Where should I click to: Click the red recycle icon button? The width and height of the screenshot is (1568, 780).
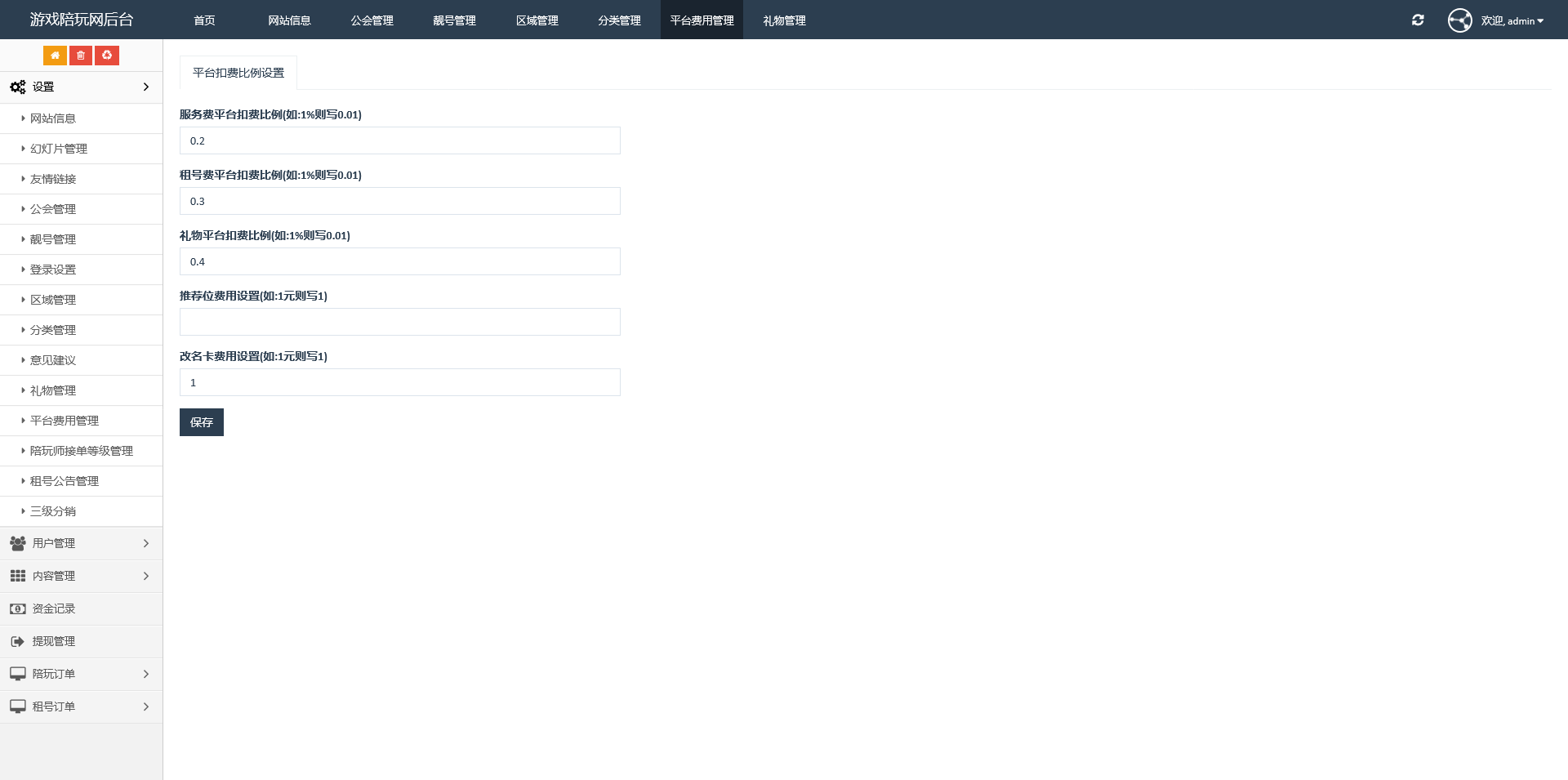[x=107, y=56]
